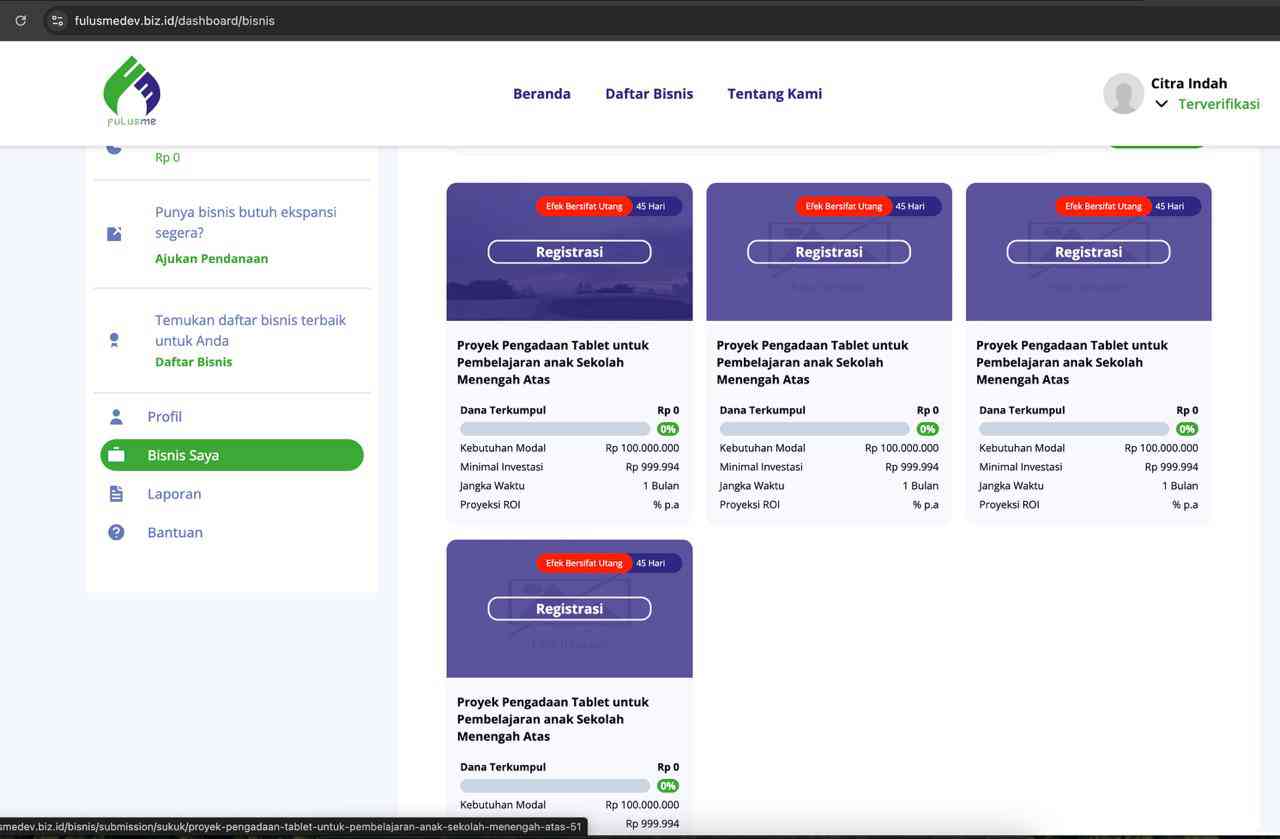Viewport: 1280px width, 839px height.
Task: Expand the Terverifikasi account chevron
Action: tap(1161, 104)
